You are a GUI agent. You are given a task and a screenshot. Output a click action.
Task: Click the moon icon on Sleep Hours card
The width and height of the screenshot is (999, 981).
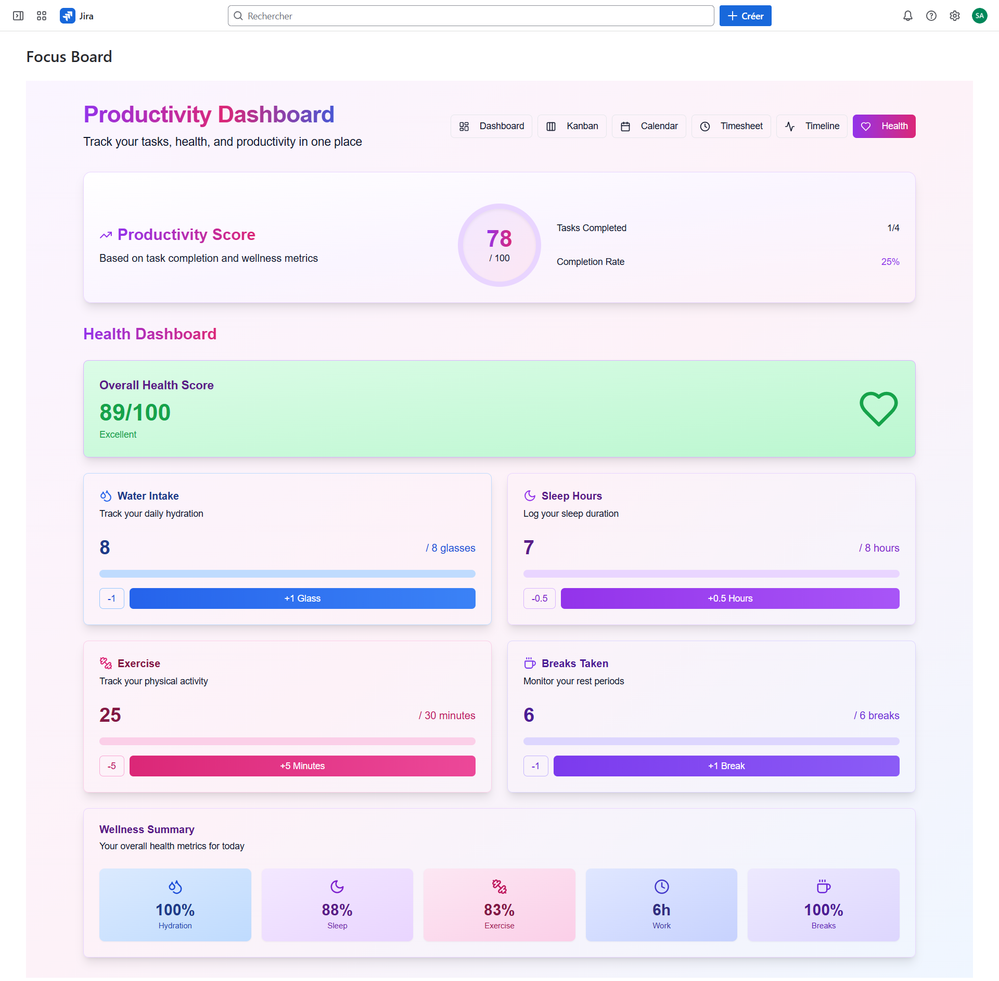coord(529,495)
